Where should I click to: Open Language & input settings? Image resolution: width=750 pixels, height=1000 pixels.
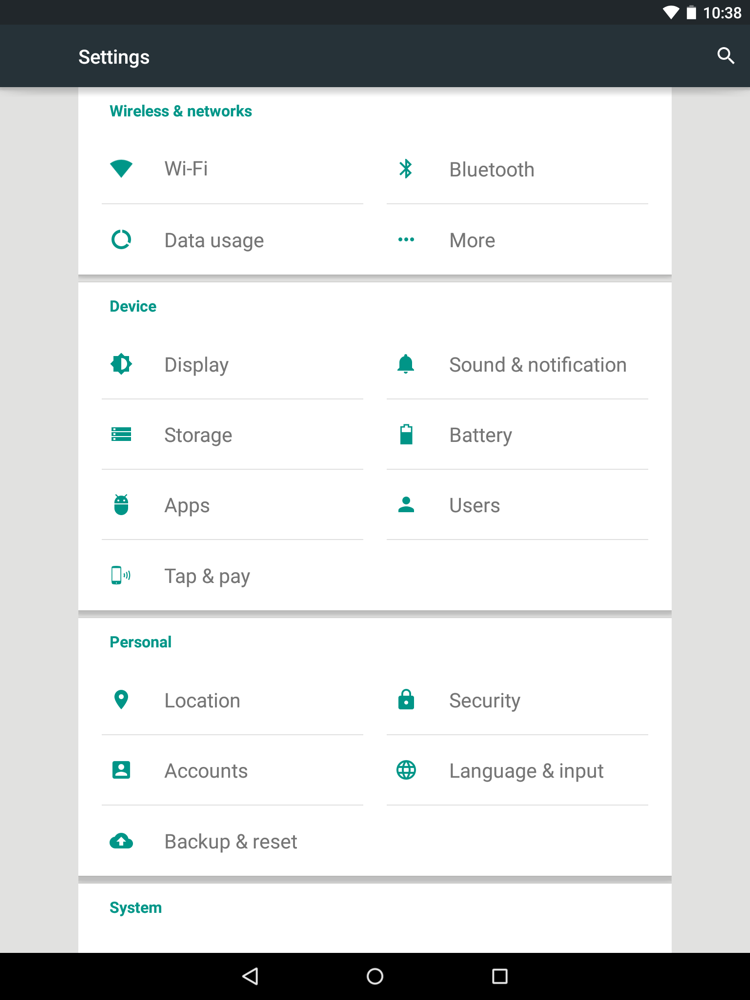tap(526, 771)
